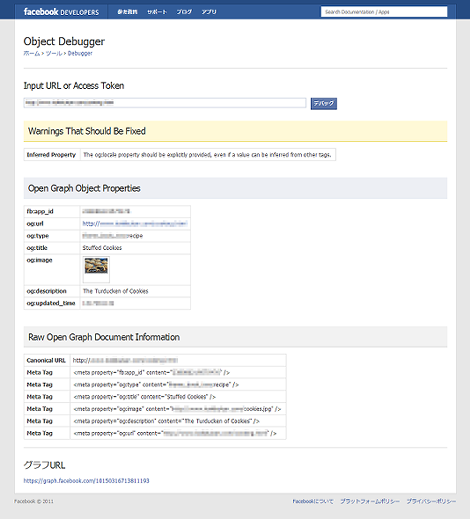
Task: Select the og:image meta tag code
Action: [177, 409]
